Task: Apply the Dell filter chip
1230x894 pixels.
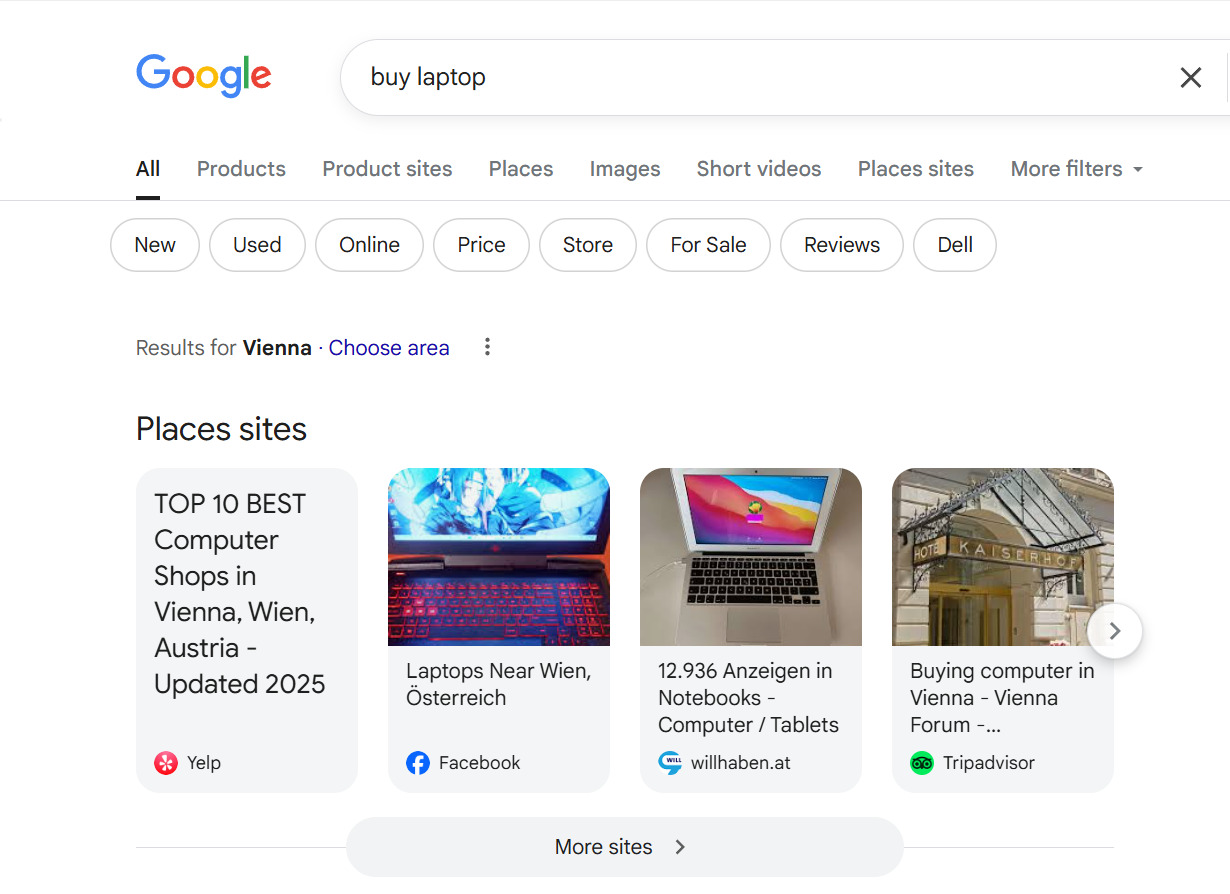Action: [955, 245]
